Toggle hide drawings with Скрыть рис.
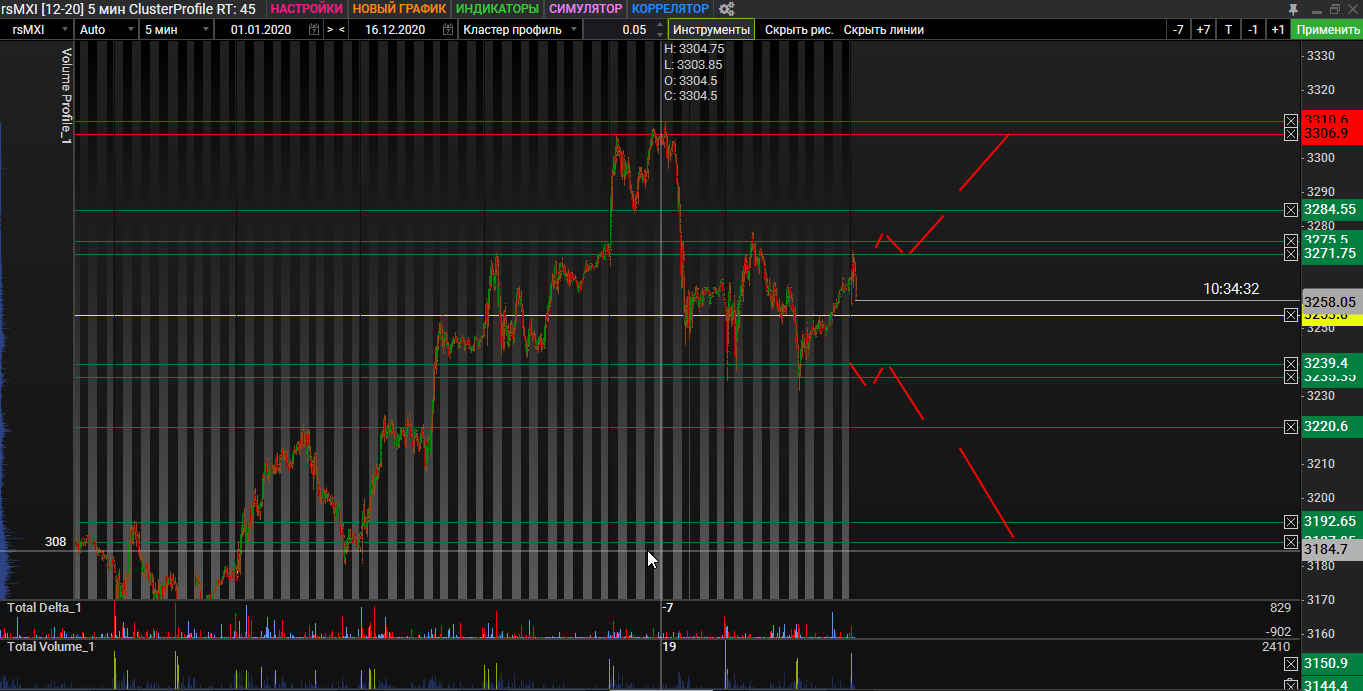The width and height of the screenshot is (1363, 691). (799, 30)
